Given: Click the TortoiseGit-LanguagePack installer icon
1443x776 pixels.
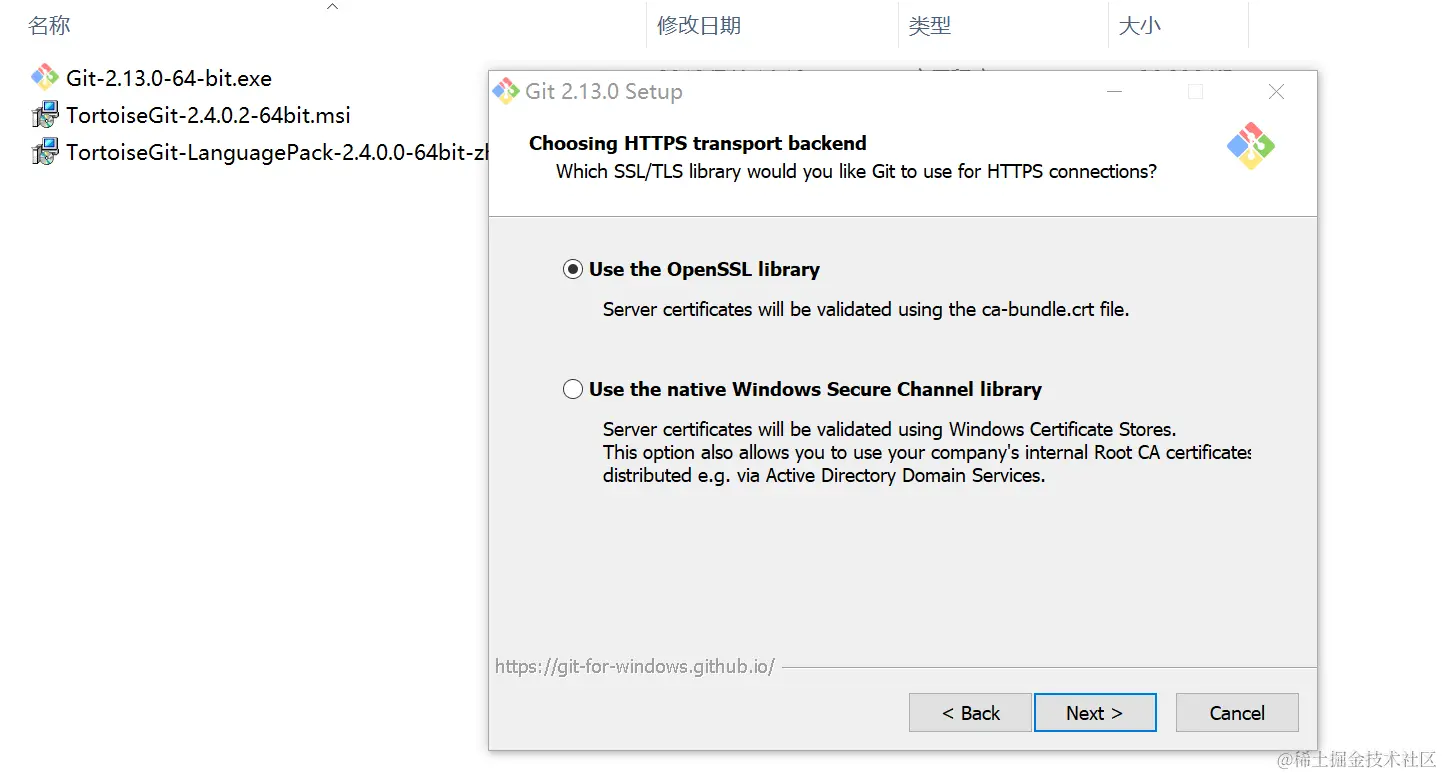Looking at the screenshot, I should [45, 152].
